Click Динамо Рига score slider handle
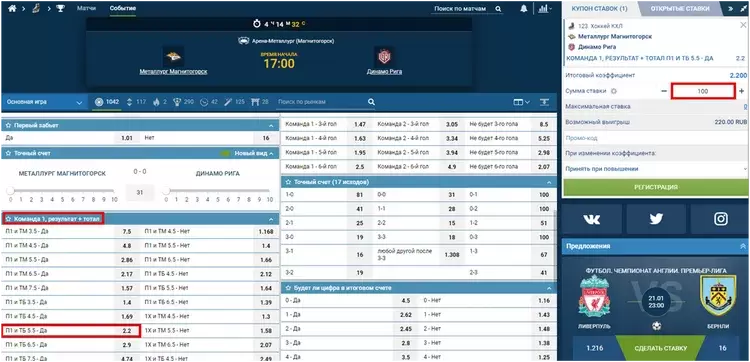750x362 pixels. tap(166, 191)
